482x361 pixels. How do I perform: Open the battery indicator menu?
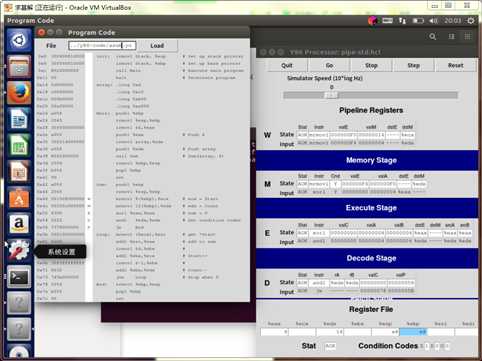point(418,21)
